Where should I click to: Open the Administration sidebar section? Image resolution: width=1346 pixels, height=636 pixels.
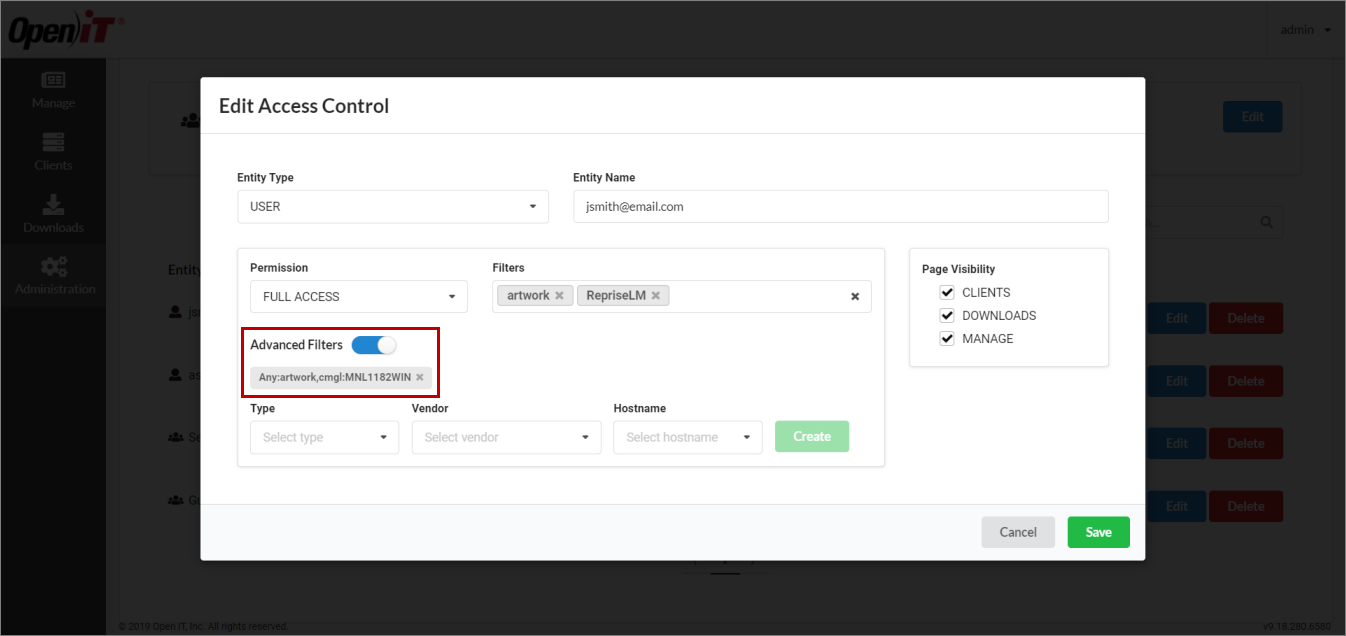point(53,276)
